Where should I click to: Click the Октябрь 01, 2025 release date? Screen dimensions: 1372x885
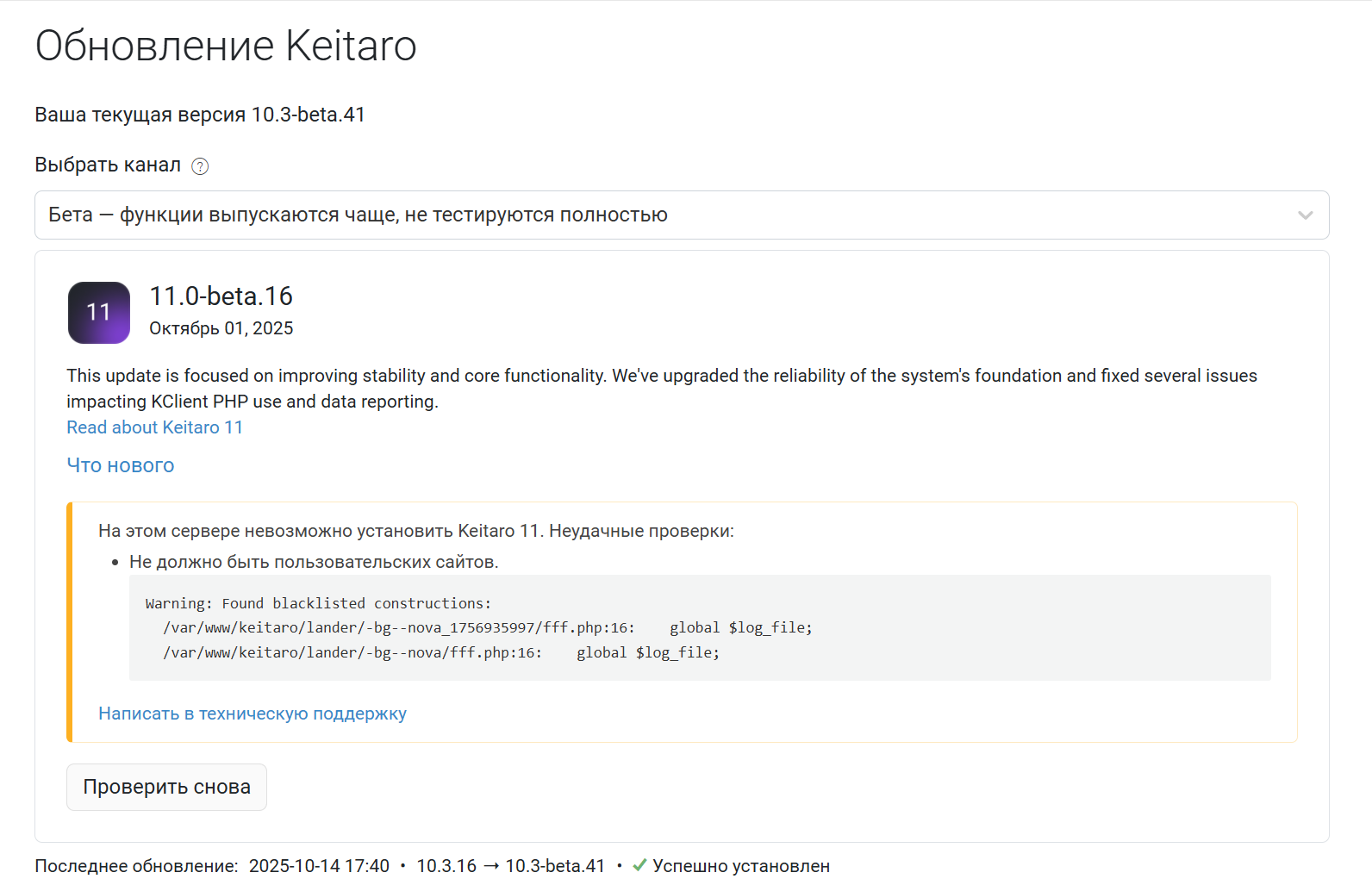click(x=221, y=328)
